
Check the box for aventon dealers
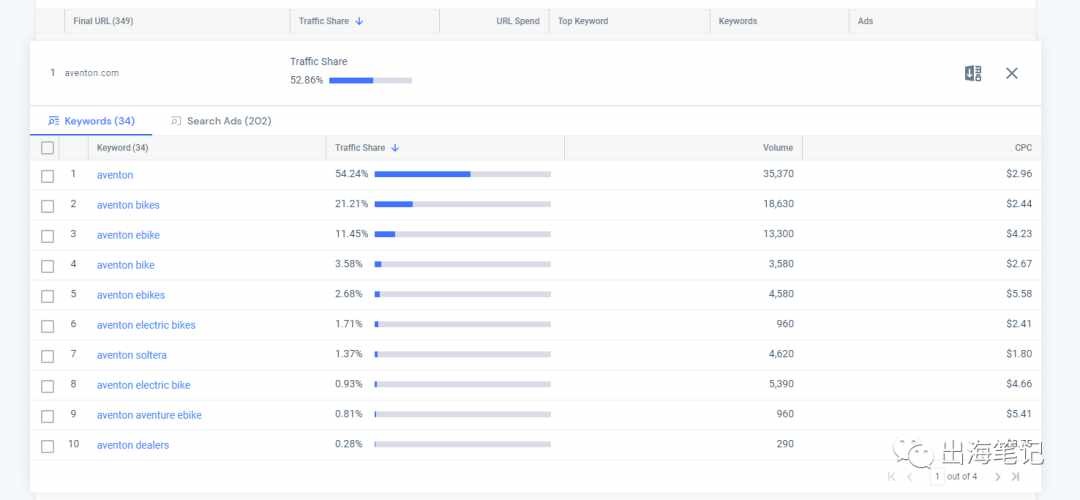[48, 446]
